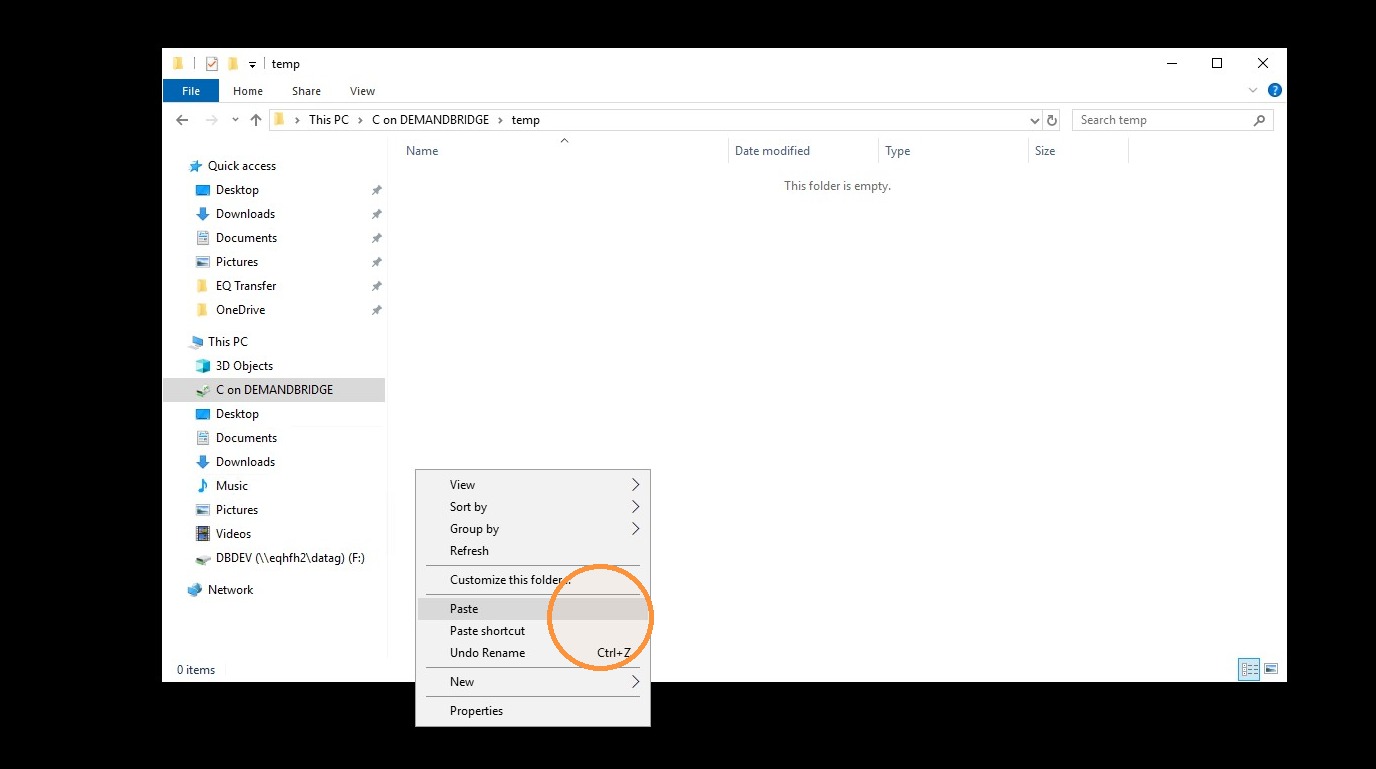This screenshot has height=769, width=1376.
Task: Click the Properties quick access toolbar icon
Action: (211, 64)
